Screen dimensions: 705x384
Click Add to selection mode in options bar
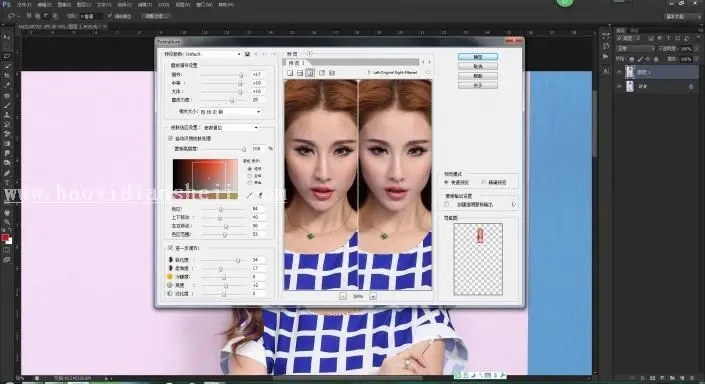click(37, 16)
